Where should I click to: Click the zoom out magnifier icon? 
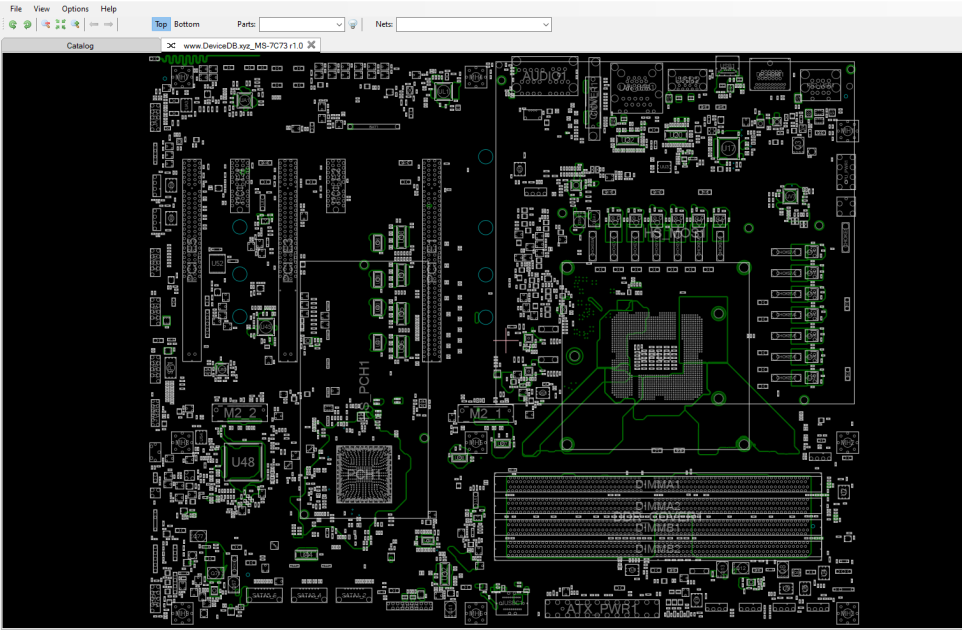pyautogui.click(x=45, y=25)
